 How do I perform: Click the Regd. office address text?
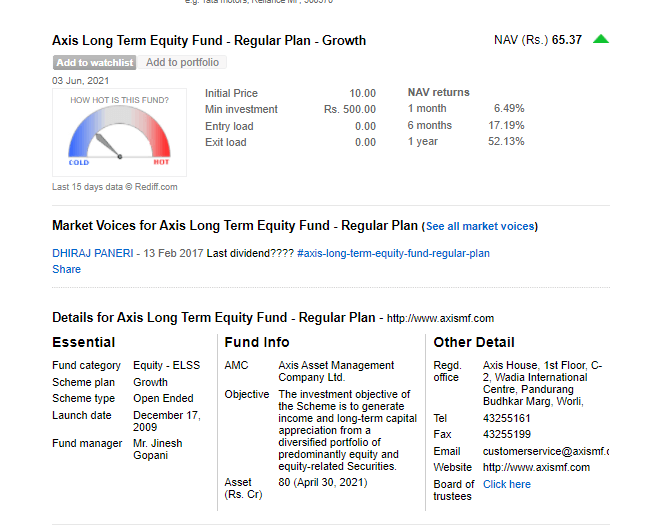[x=542, y=383]
